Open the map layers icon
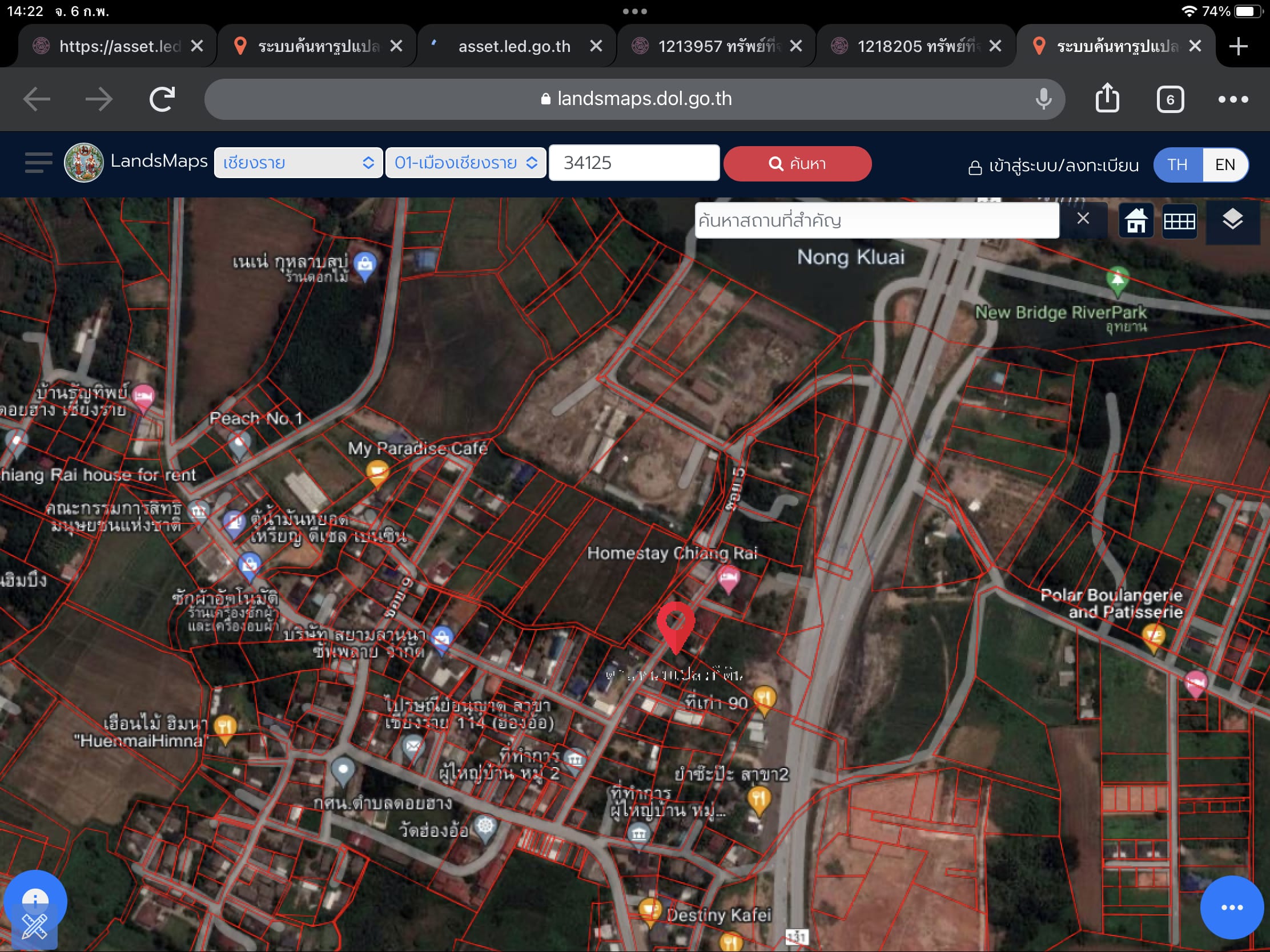The width and height of the screenshot is (1270, 952). 1232,220
